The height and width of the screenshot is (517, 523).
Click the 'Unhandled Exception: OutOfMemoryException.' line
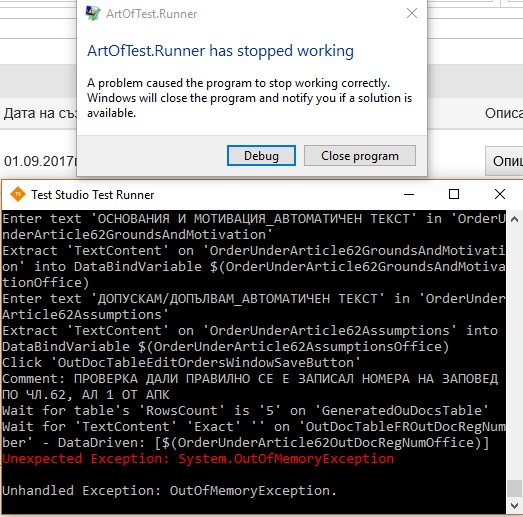pyautogui.click(x=169, y=491)
